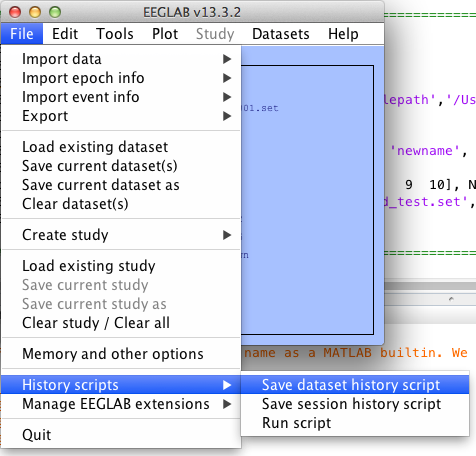476x456 pixels.
Task: Select Clear study / Clear all
Action: pyautogui.click(x=121, y=323)
